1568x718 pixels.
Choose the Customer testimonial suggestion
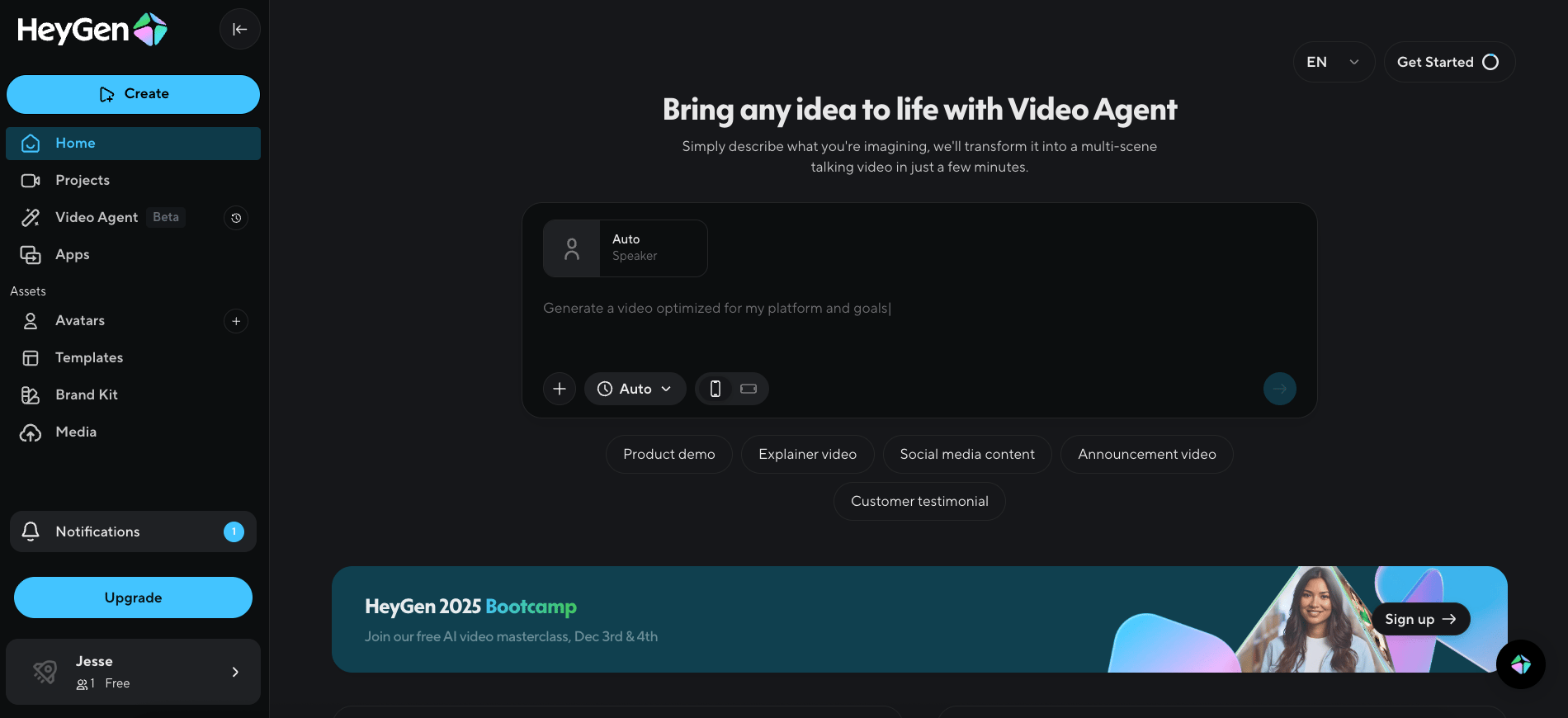tap(919, 502)
